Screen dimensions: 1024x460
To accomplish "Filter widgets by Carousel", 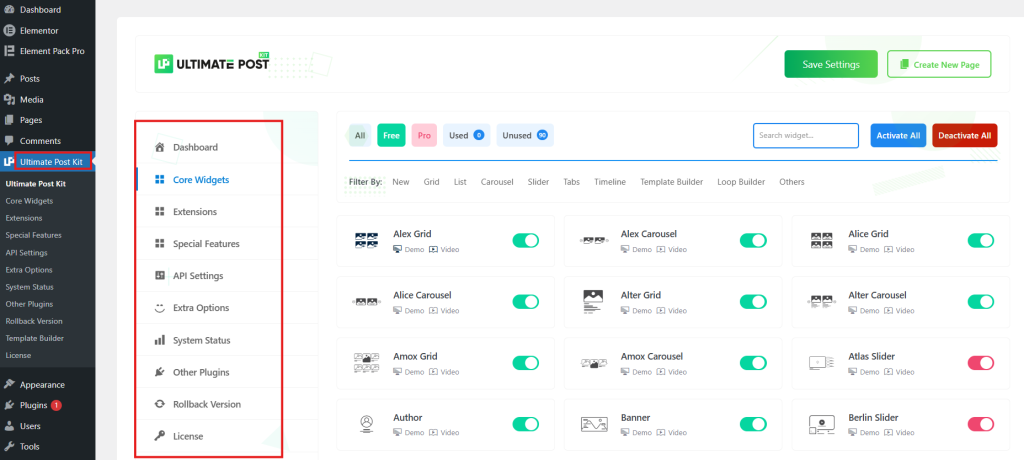I will 497,182.
